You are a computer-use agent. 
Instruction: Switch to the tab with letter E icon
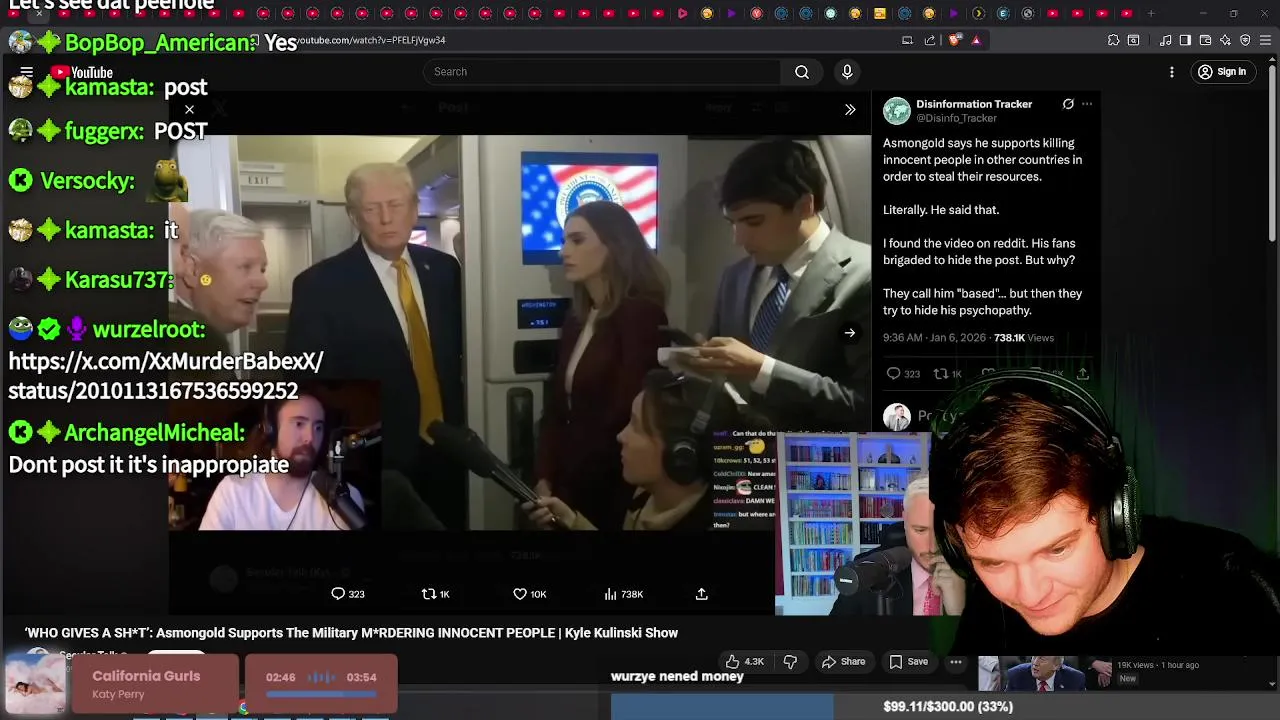[1003, 13]
